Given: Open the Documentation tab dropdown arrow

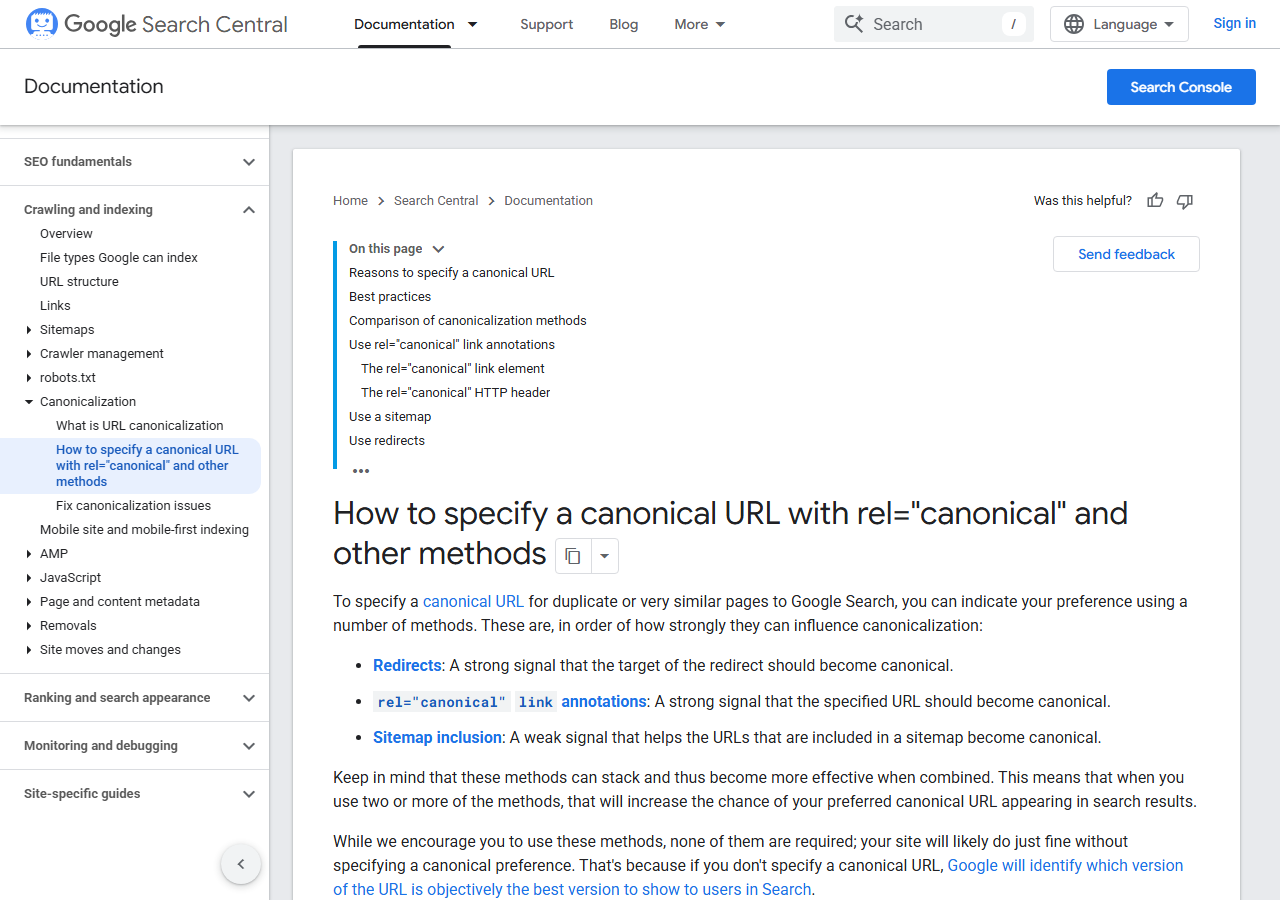Looking at the screenshot, I should tap(473, 24).
